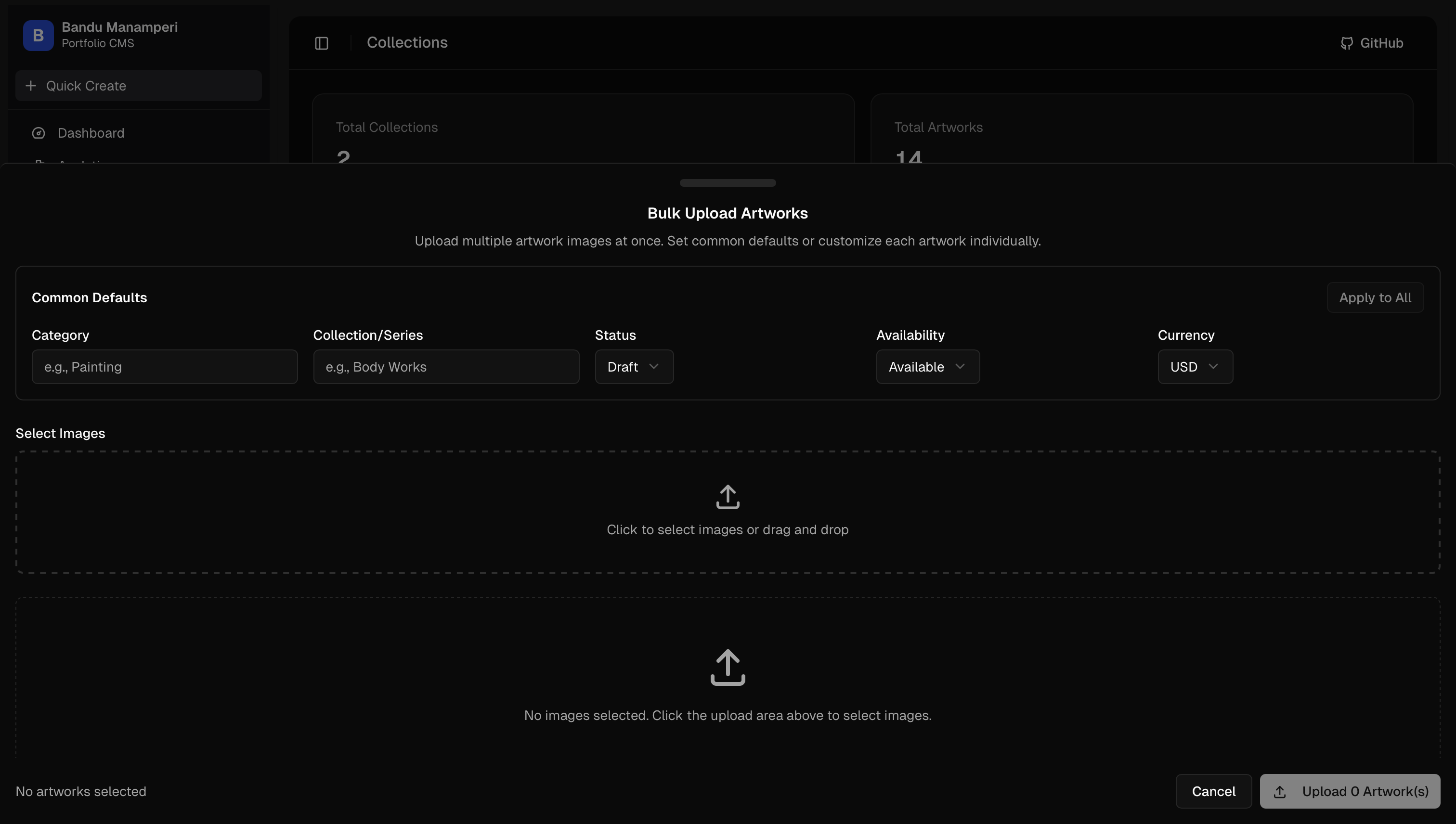Click Apply to All button

pyautogui.click(x=1375, y=297)
